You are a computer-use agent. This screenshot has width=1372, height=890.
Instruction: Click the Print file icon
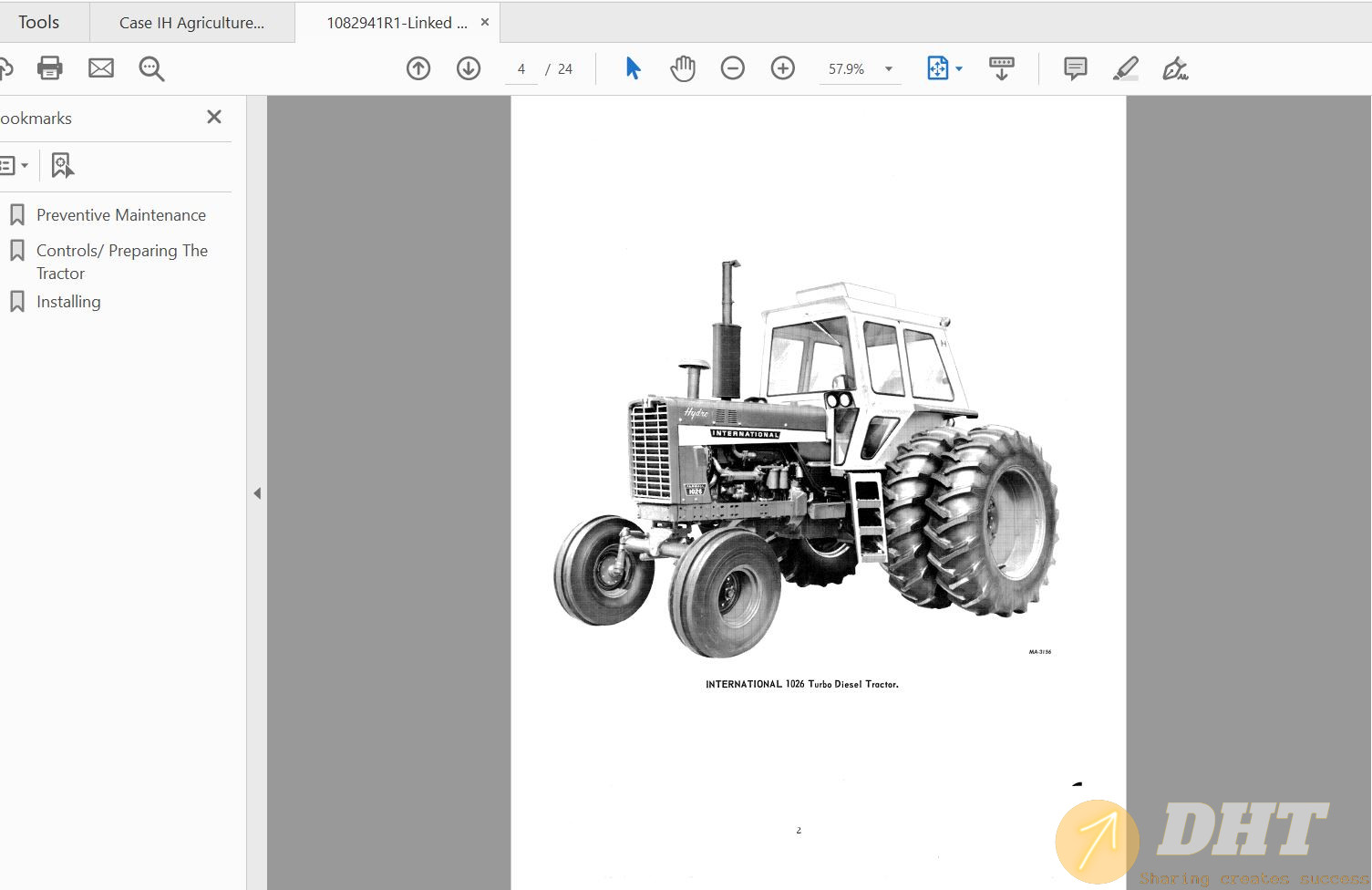pyautogui.click(x=50, y=68)
